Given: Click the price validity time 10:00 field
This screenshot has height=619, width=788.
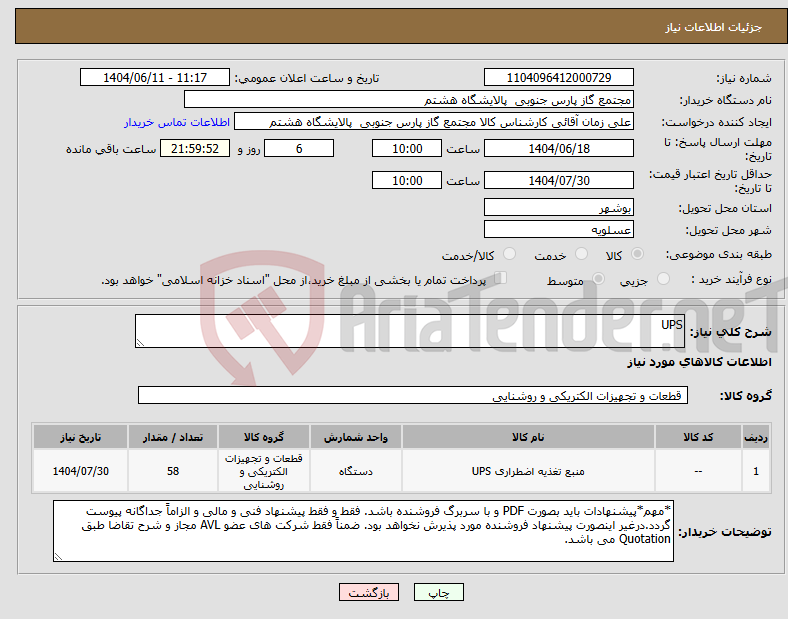Looking at the screenshot, I should (407, 180).
